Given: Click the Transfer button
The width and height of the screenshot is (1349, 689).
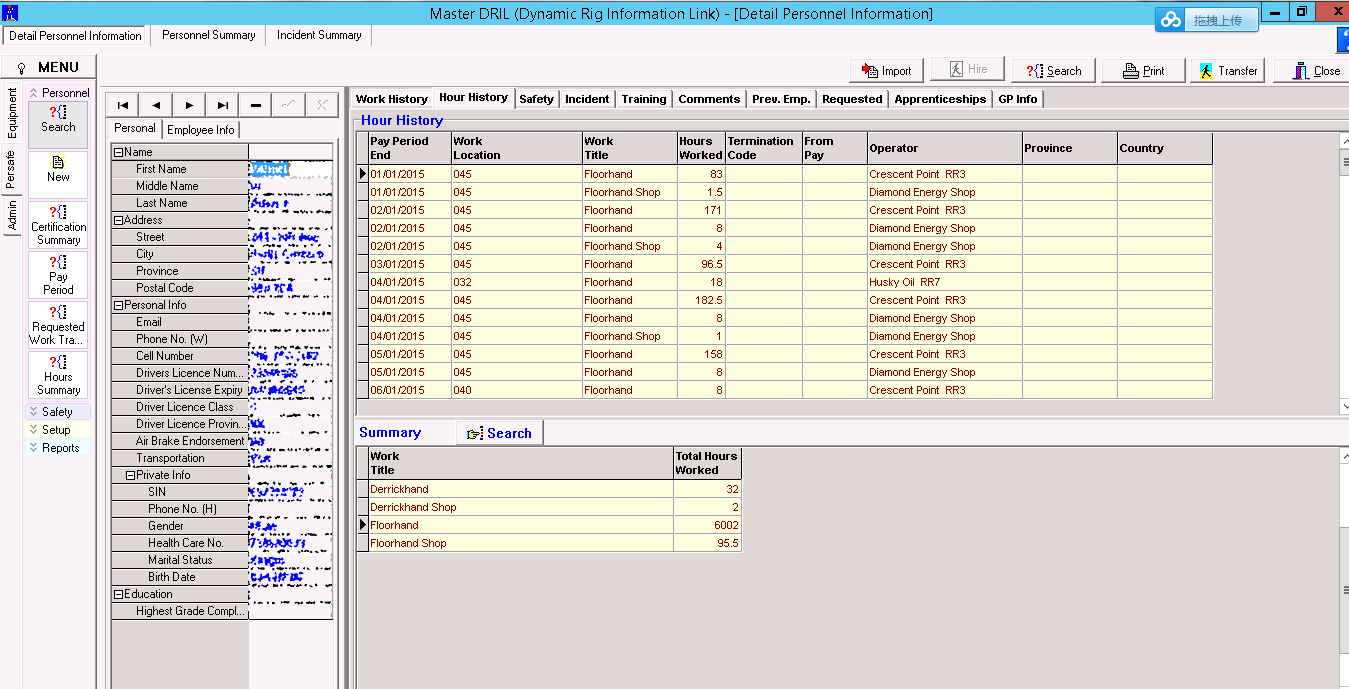Looking at the screenshot, I should (x=1227, y=70).
